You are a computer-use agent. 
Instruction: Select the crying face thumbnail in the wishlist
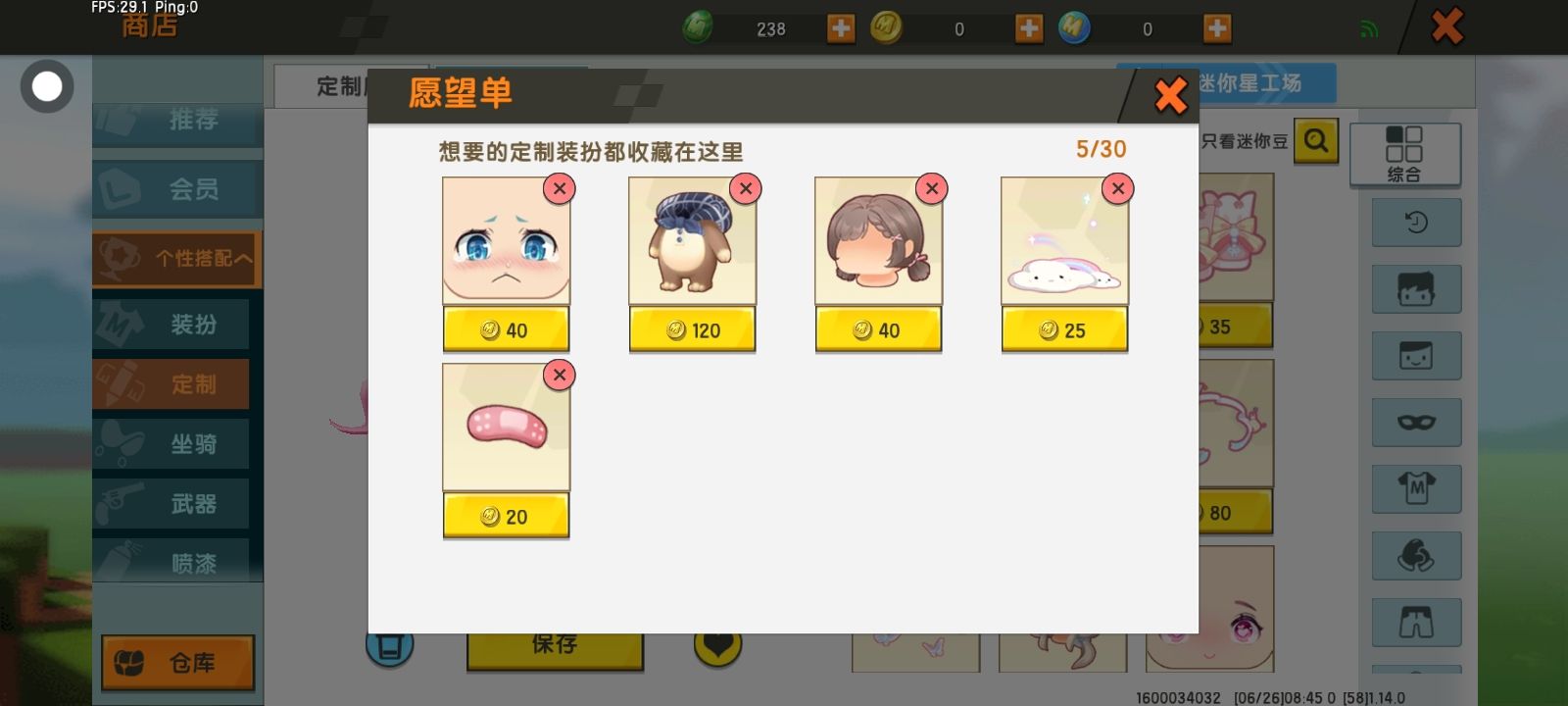click(506, 241)
